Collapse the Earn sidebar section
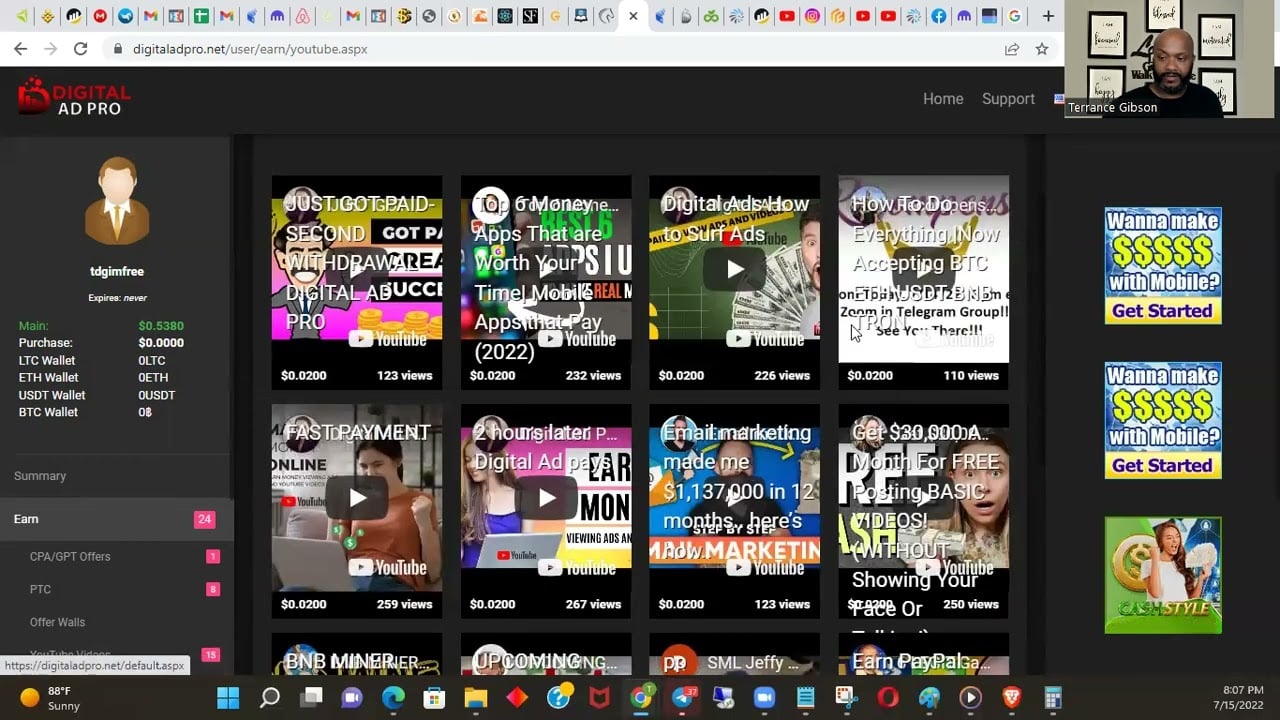1280x720 pixels. pyautogui.click(x=117, y=519)
